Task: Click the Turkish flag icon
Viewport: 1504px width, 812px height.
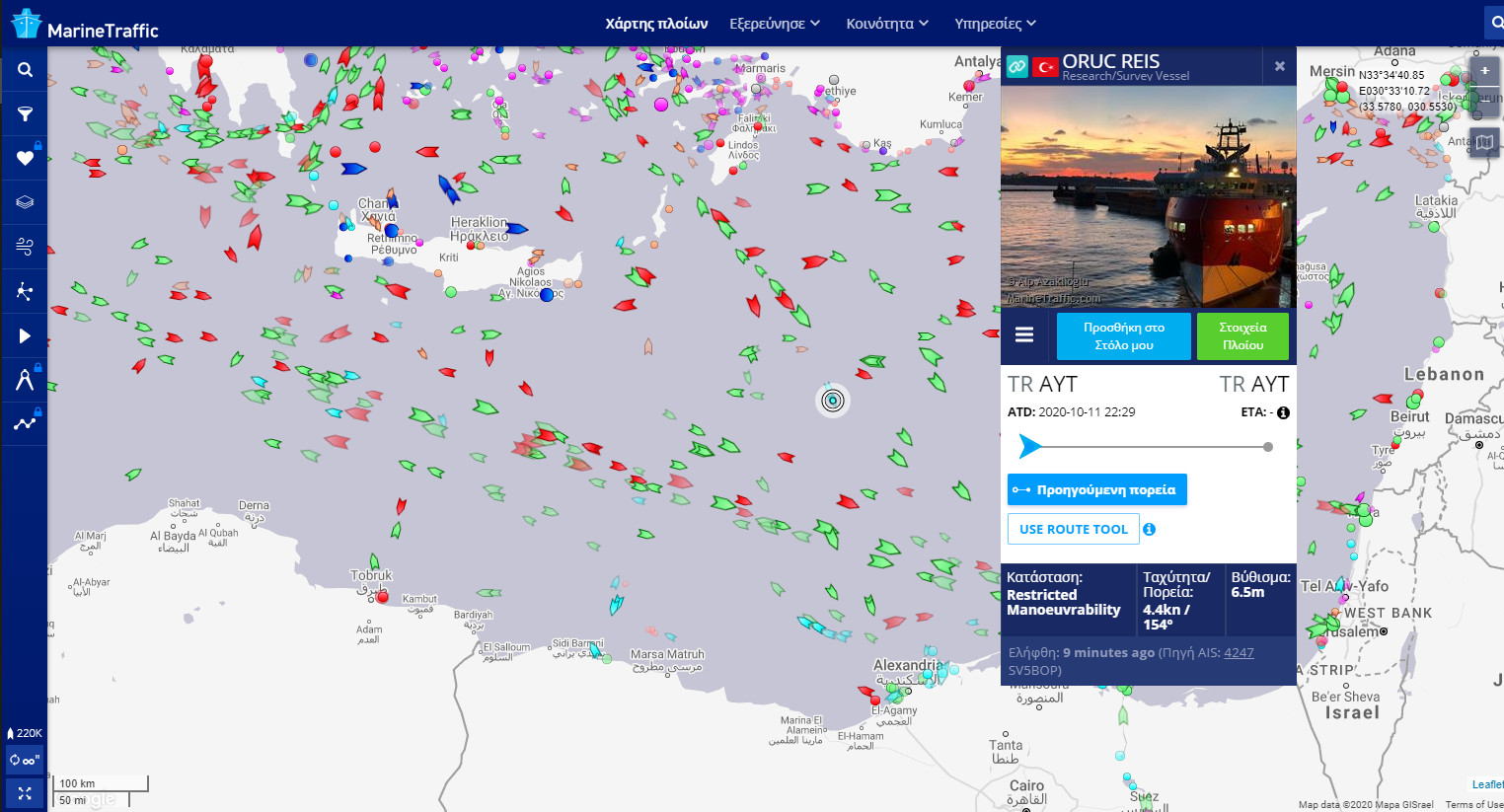Action: 1045,66
